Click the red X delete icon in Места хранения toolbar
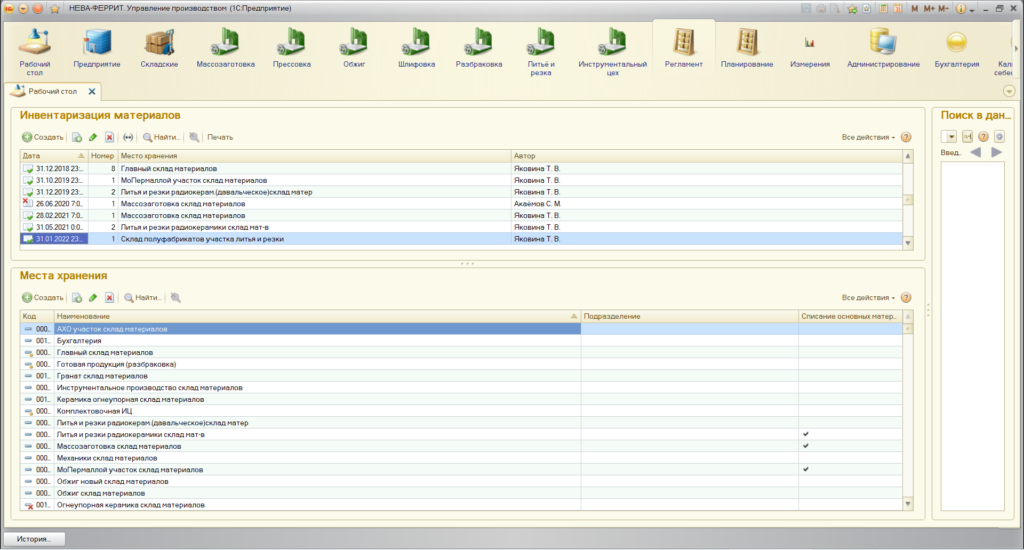1024x550 pixels. [x=109, y=297]
